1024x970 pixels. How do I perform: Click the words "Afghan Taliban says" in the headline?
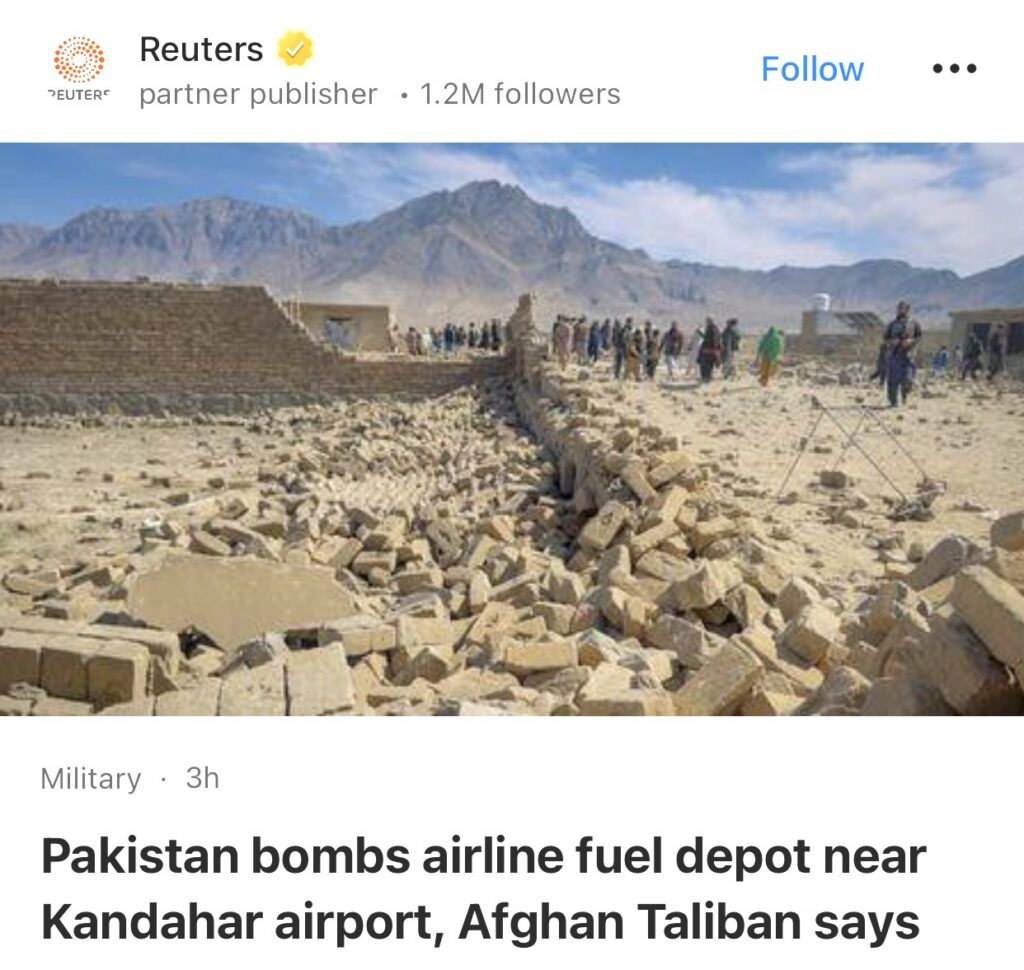pos(689,922)
